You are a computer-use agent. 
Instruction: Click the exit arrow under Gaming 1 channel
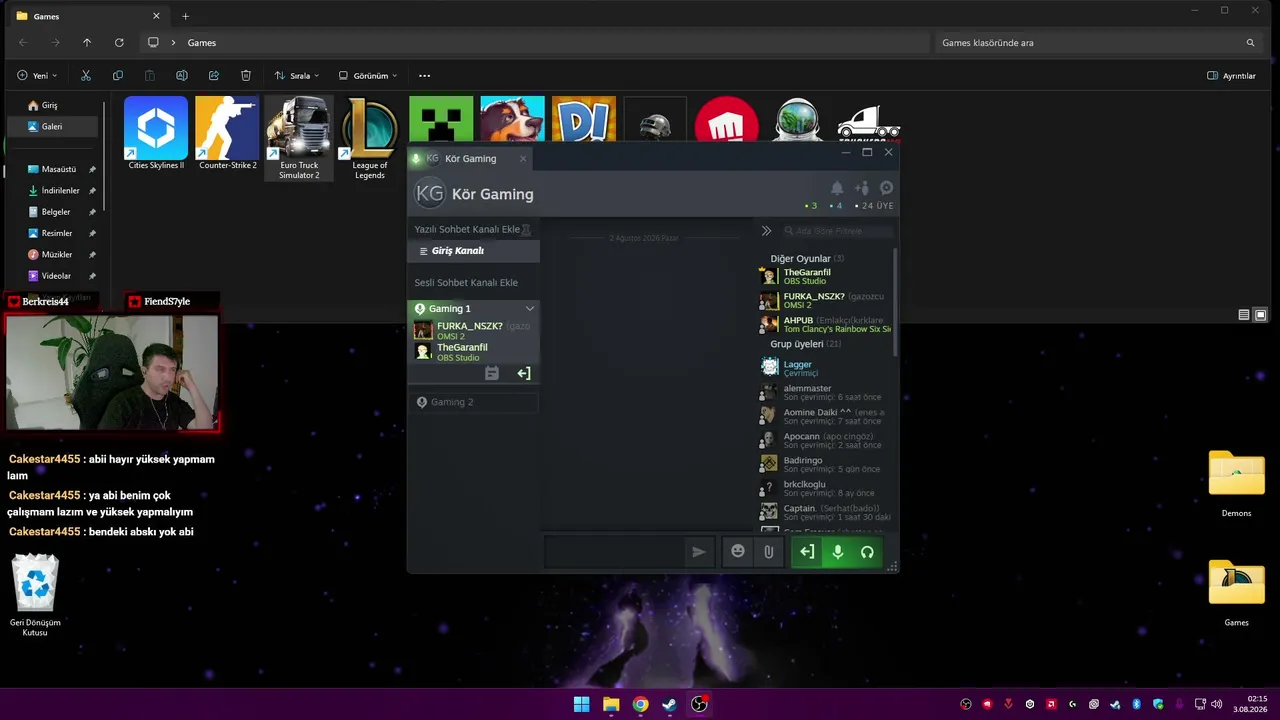[523, 373]
